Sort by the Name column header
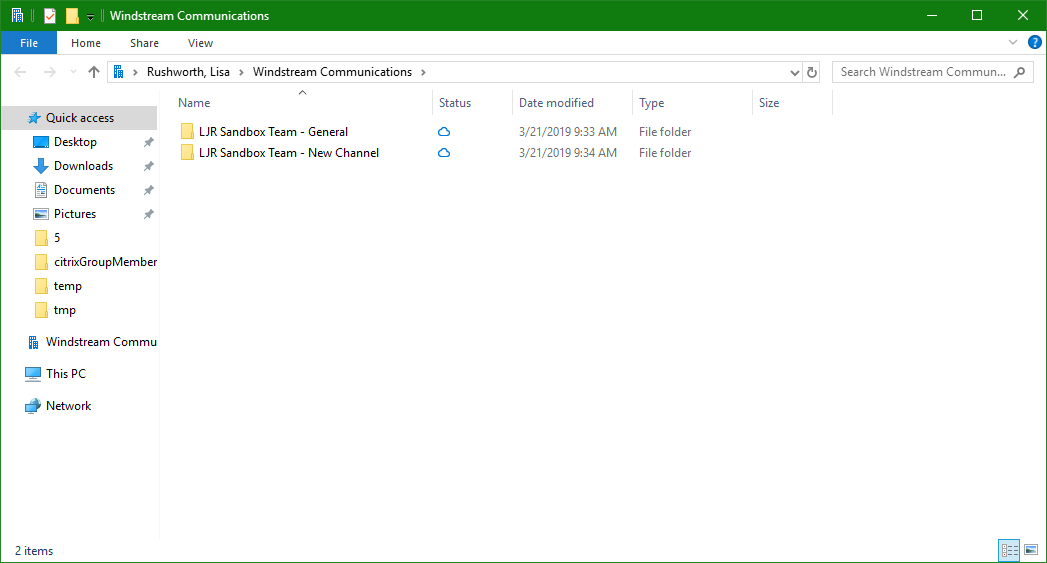Screen dimensions: 1047x563 tap(194, 103)
